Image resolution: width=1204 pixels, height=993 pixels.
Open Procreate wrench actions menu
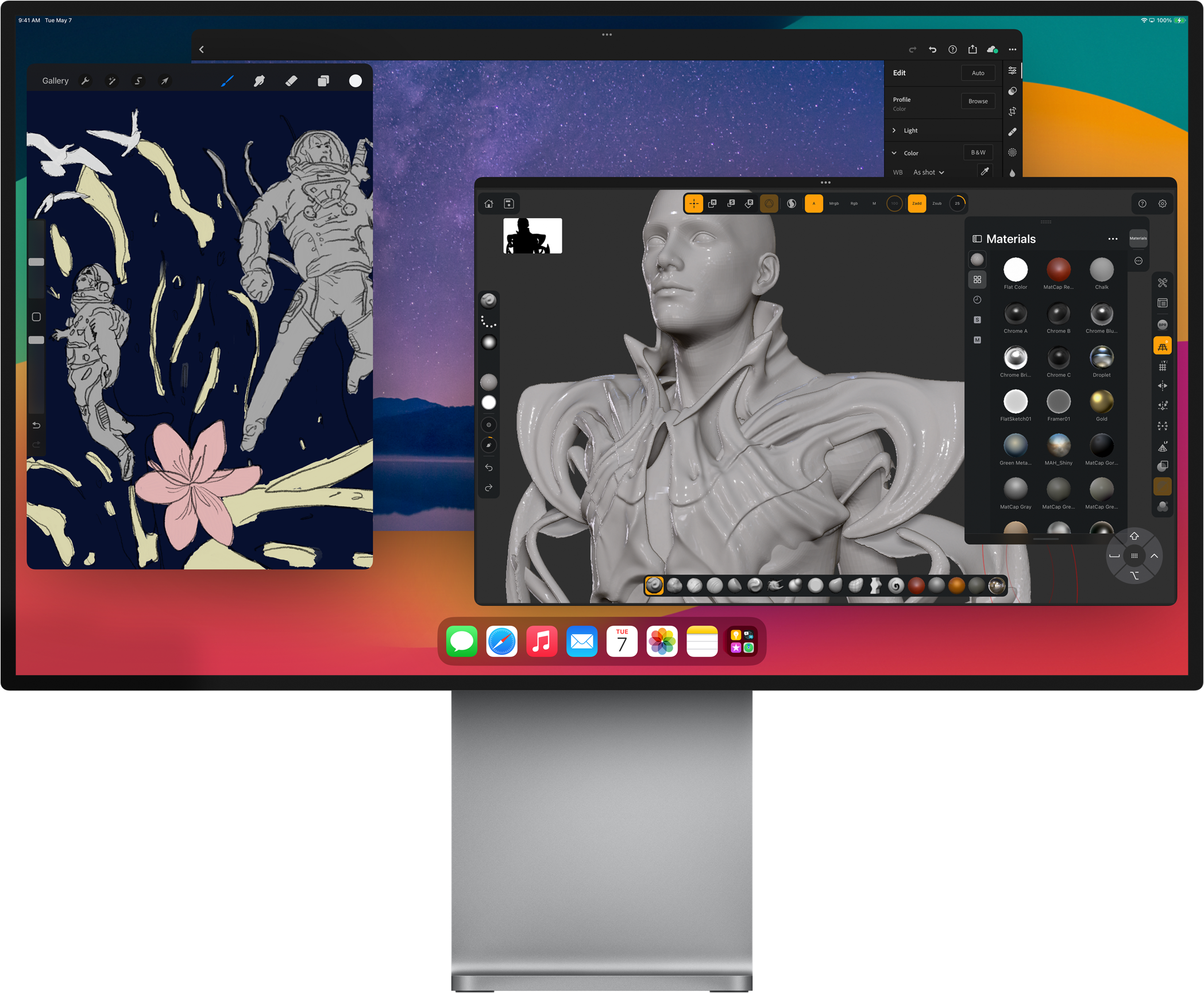point(85,81)
